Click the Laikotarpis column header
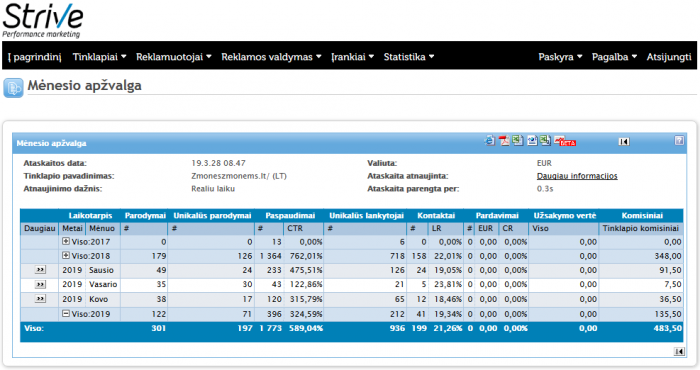Screen dimensions: 700x370 coord(90,216)
